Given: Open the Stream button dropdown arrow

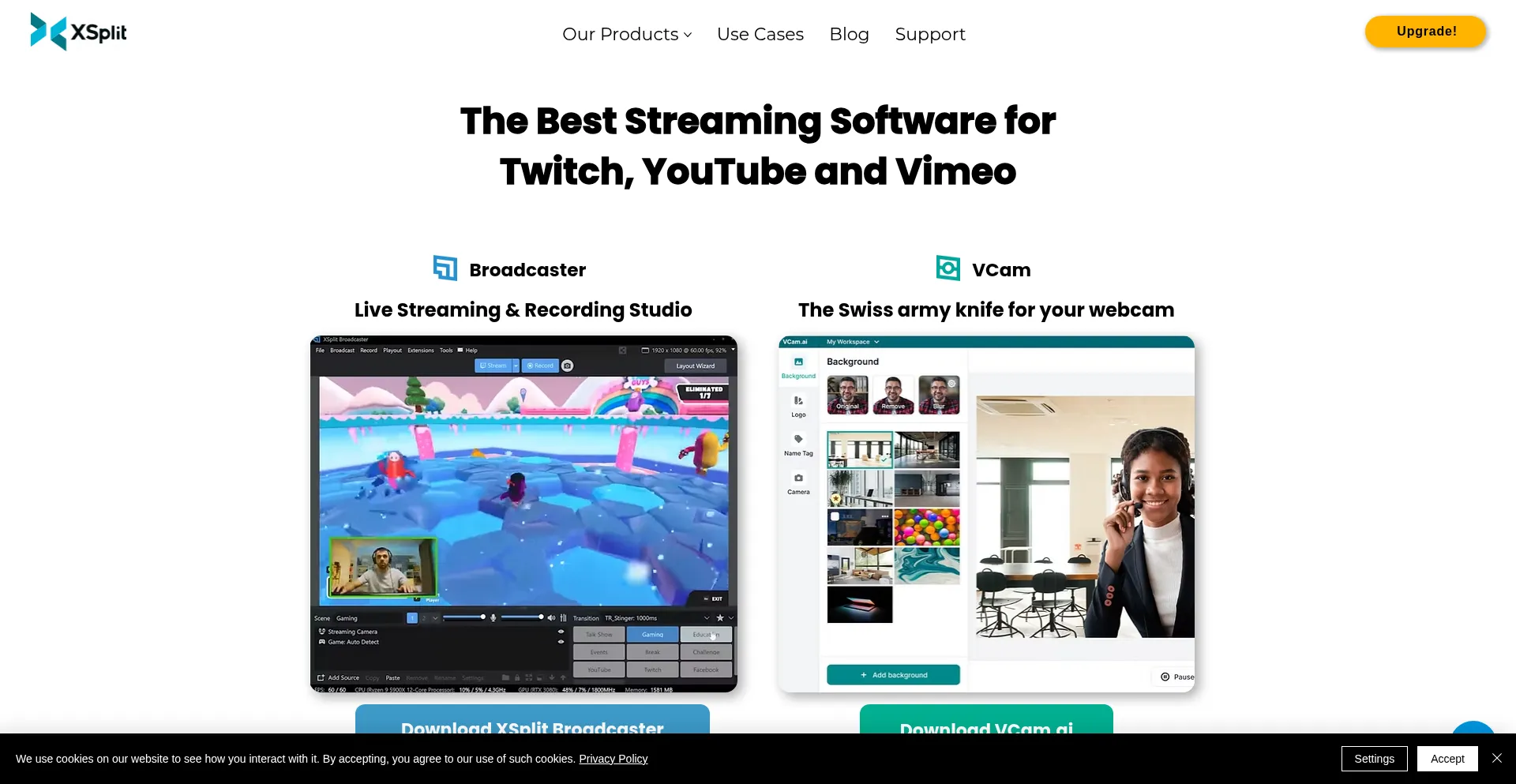Looking at the screenshot, I should click(x=515, y=366).
